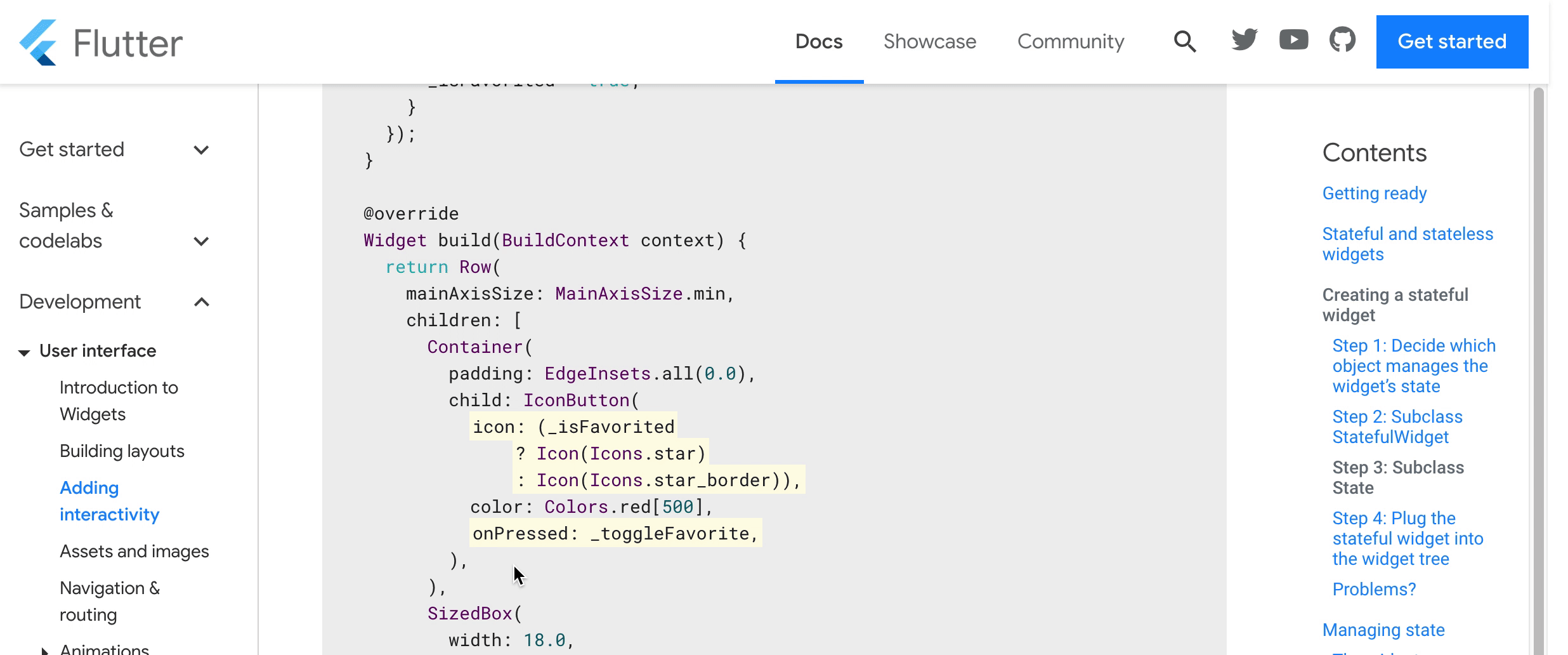Open Assets and images sidebar link
The height and width of the screenshot is (655, 1568).
pos(134,552)
